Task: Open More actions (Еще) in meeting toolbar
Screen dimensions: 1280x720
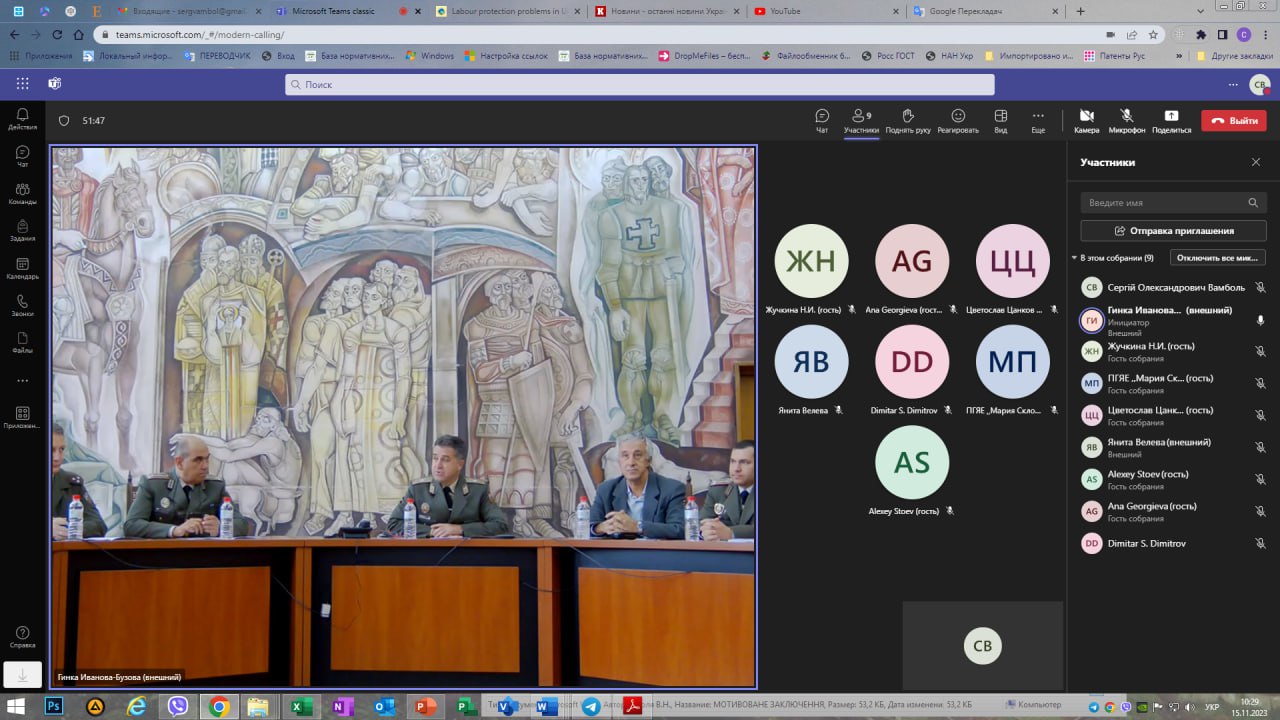Action: click(x=1038, y=120)
